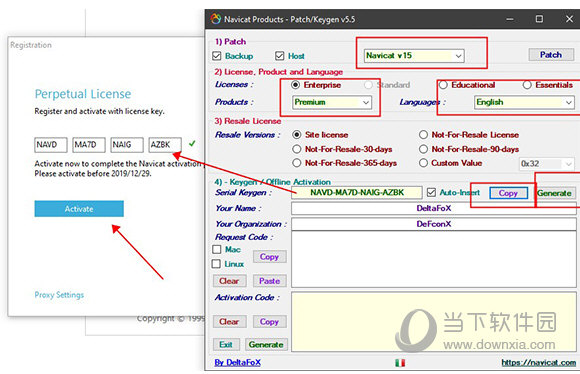Click the Navicat logo icon in title bar
The height and width of the screenshot is (374, 580).
(216, 18)
